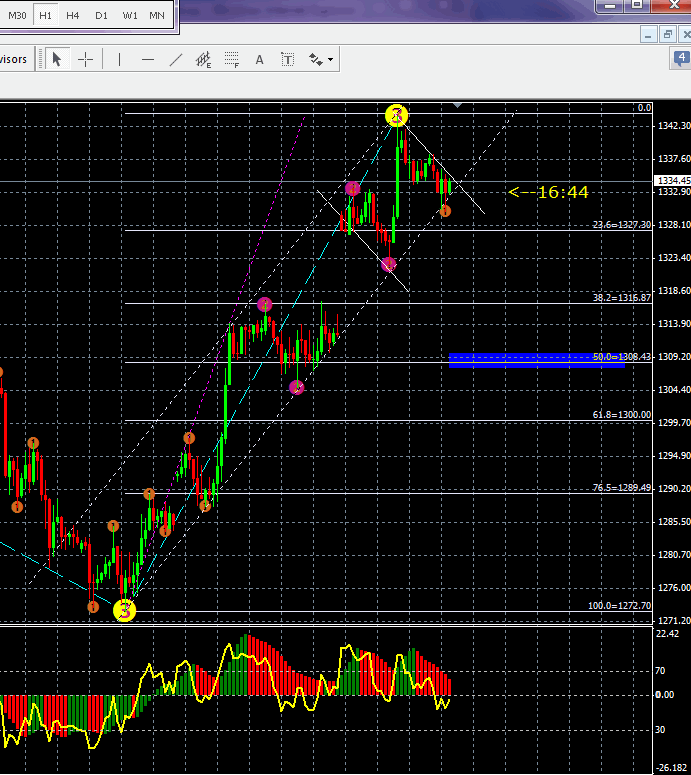
Task: Select the blue rectangle near 50.0 level
Action: click(x=537, y=360)
